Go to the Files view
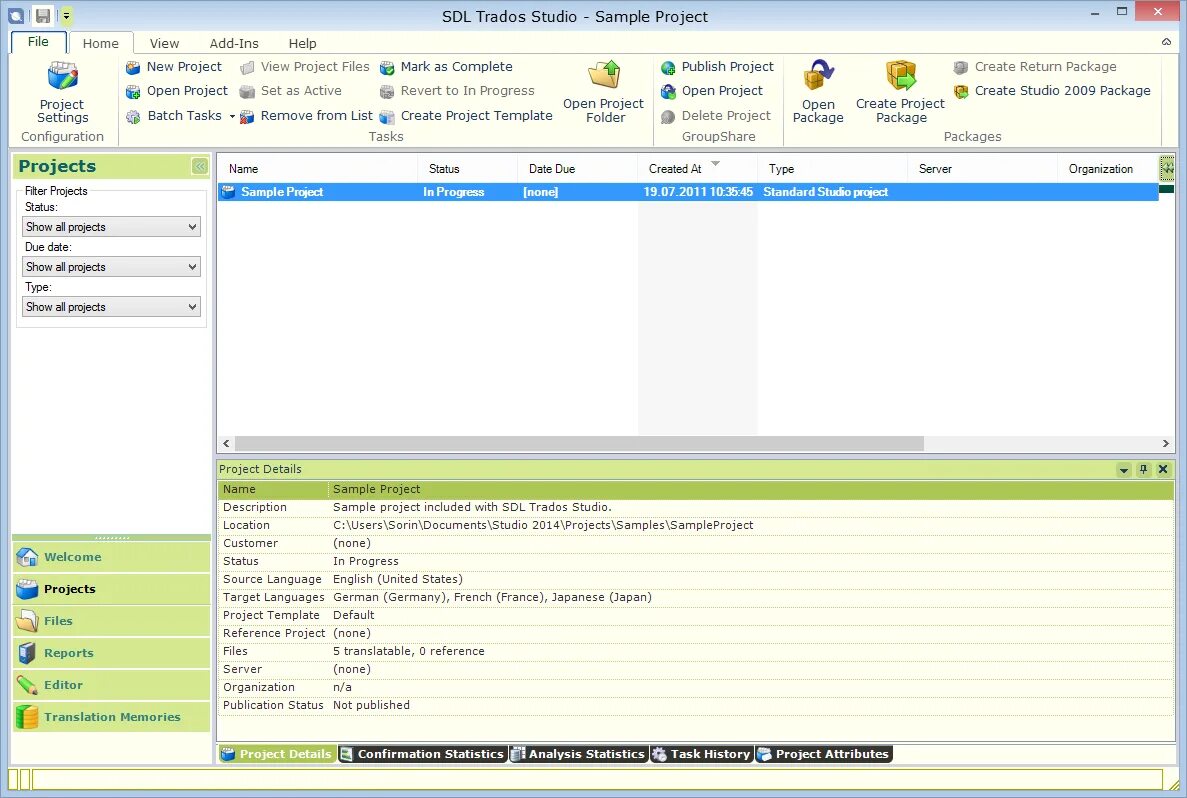Screen dimensions: 1187x798 [x=111, y=621]
